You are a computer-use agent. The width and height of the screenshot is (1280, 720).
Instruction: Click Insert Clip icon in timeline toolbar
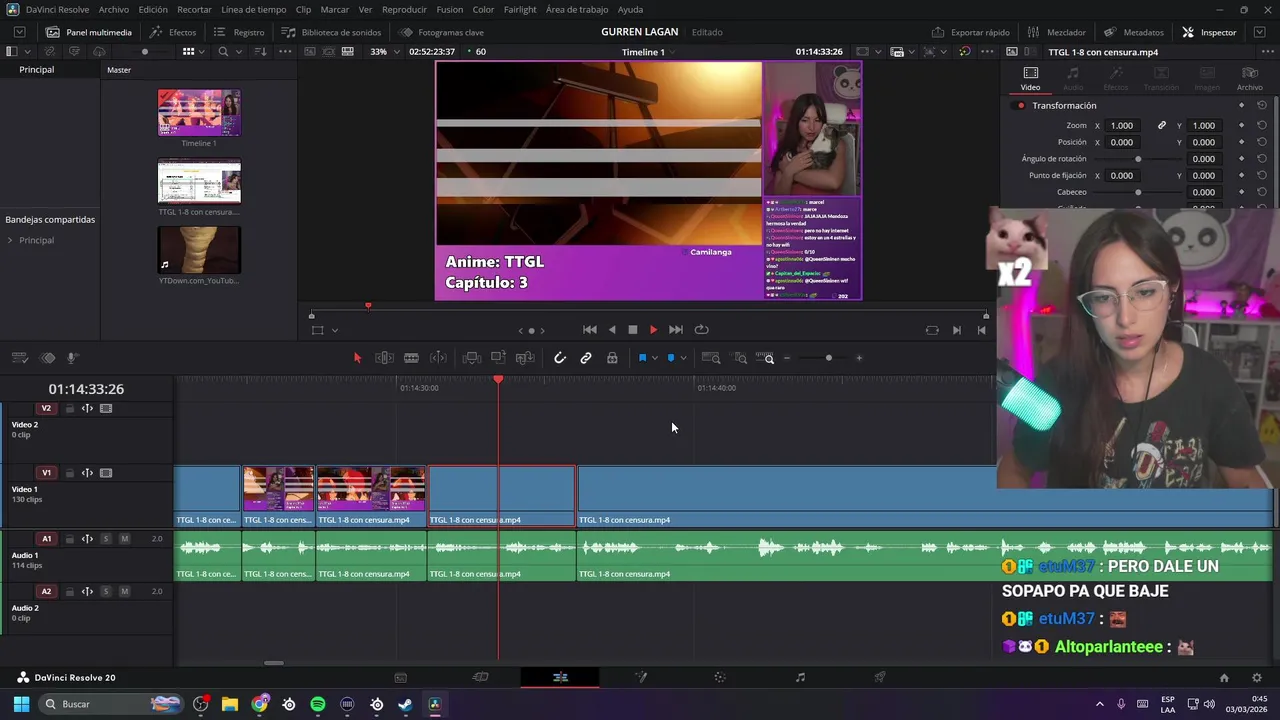tap(472, 358)
